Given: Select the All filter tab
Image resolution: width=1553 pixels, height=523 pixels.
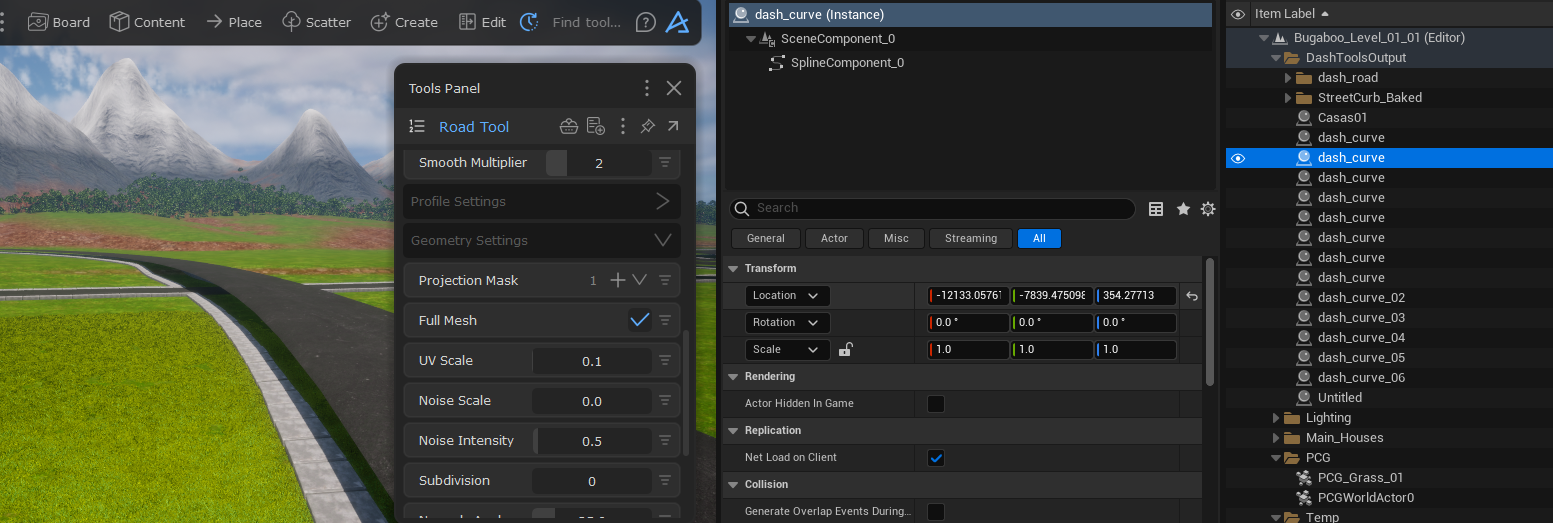Looking at the screenshot, I should pyautogui.click(x=1039, y=238).
